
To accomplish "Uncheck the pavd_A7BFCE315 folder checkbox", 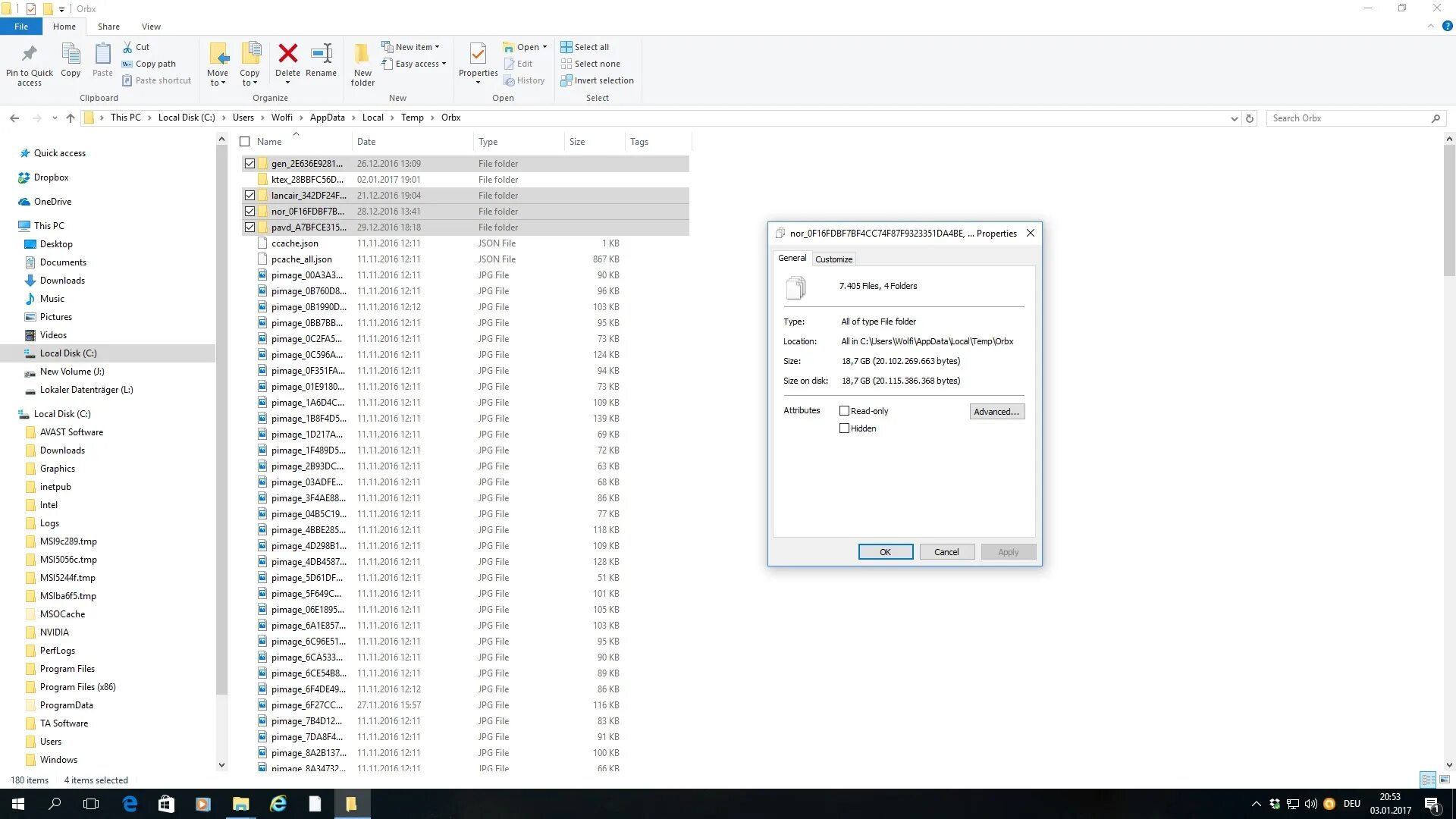I will click(249, 227).
